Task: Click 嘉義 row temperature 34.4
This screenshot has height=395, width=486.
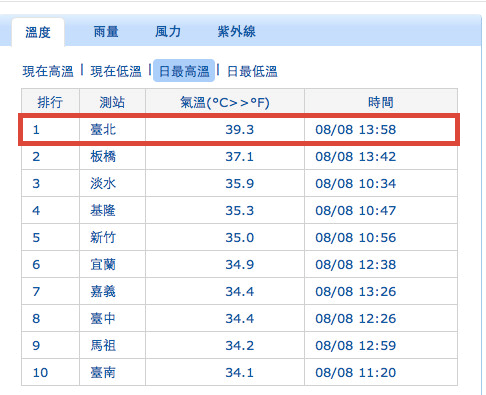Action: 240,291
